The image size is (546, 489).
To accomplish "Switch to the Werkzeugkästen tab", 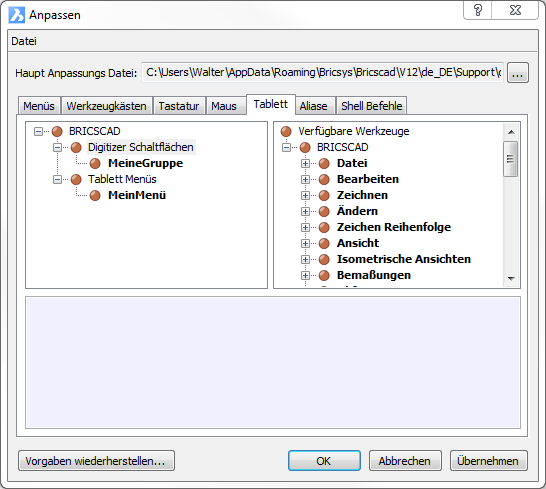I will coord(107,106).
